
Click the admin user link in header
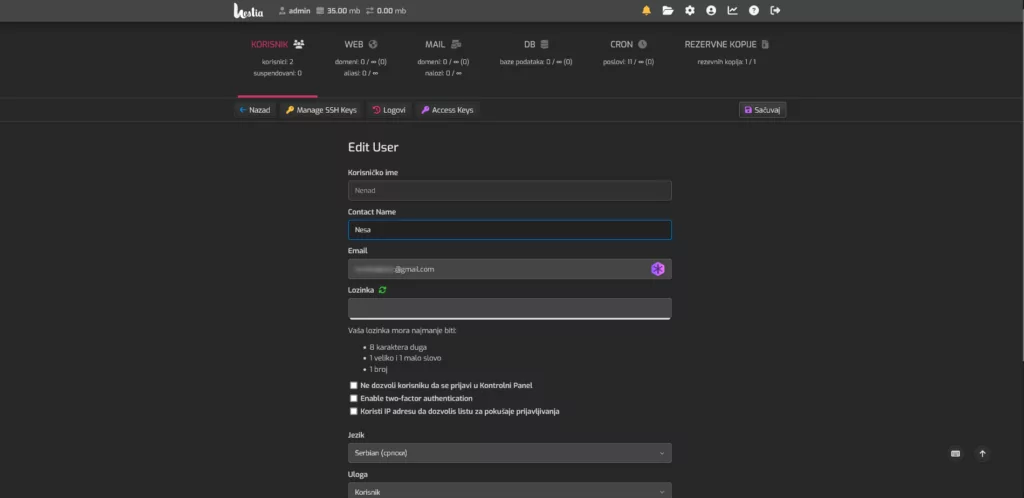(x=295, y=10)
